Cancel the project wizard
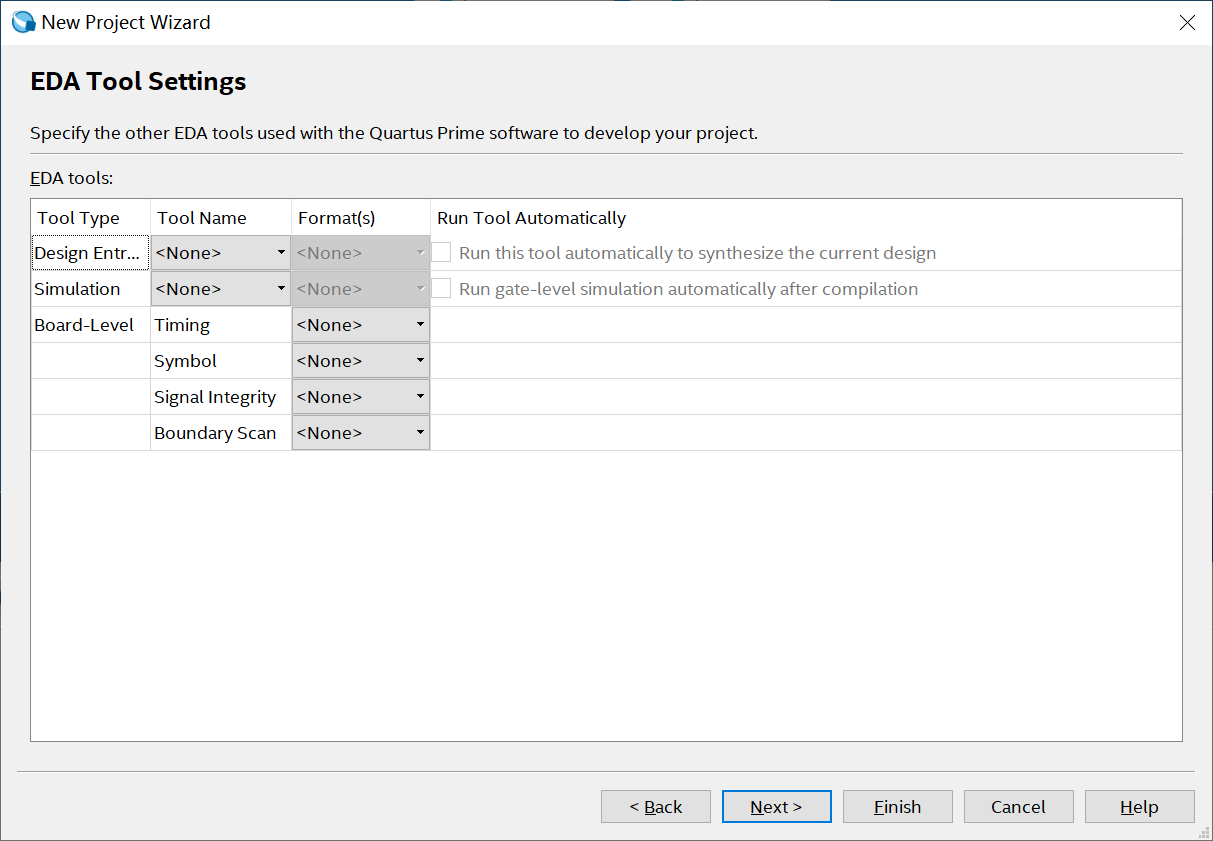Screen dimensions: 1213x841 click(x=1018, y=807)
